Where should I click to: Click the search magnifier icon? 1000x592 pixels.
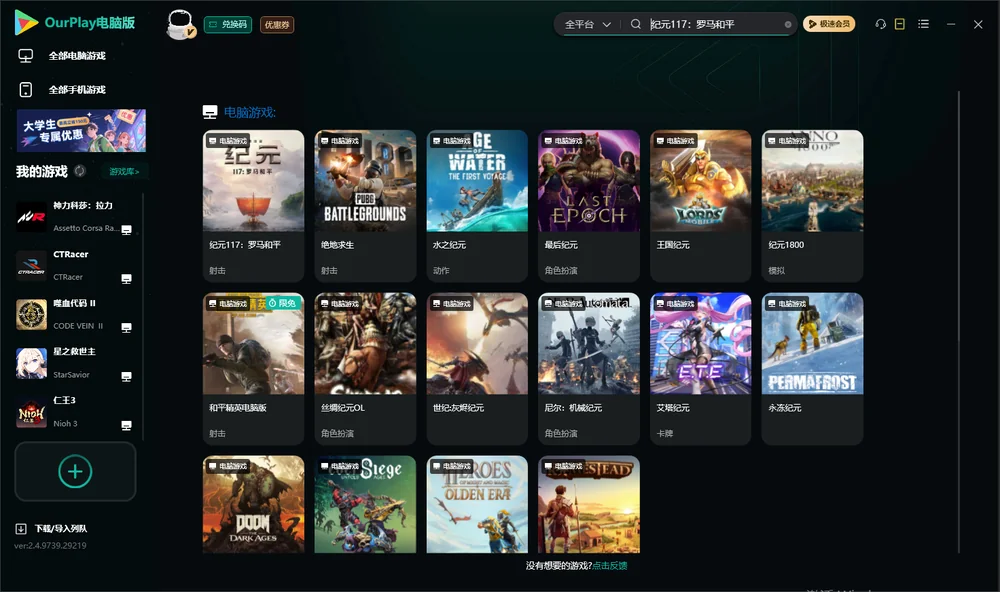pyautogui.click(x=635, y=24)
